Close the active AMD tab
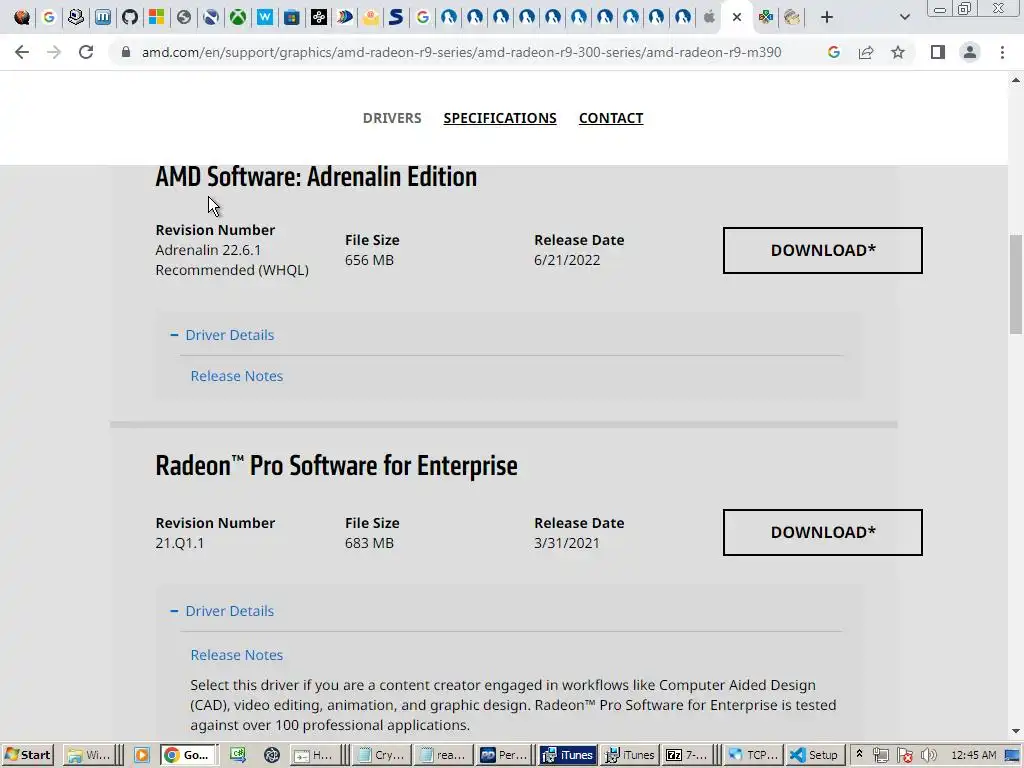The image size is (1024, 768). pyautogui.click(x=737, y=17)
